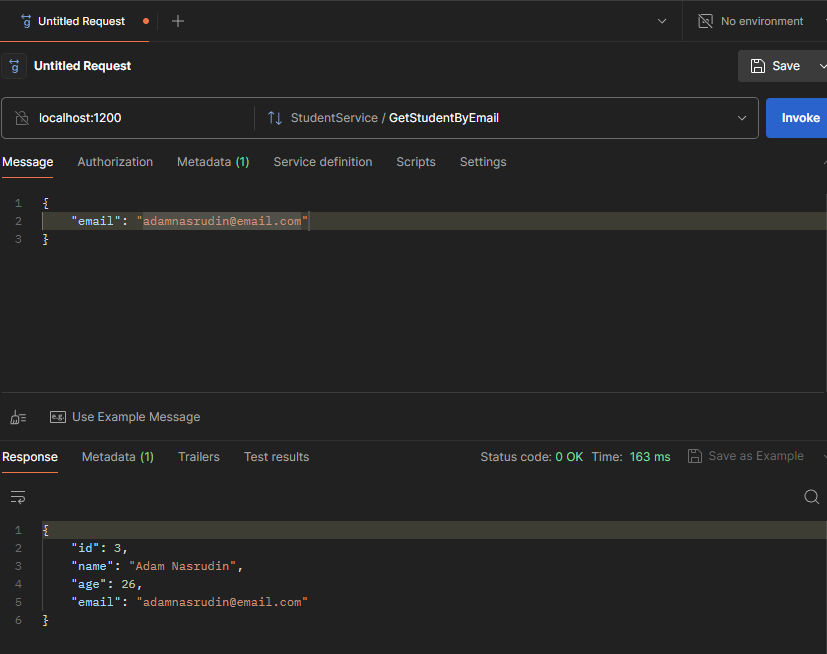Open the Authorization tab
Viewport: 827px width, 654px height.
115,162
